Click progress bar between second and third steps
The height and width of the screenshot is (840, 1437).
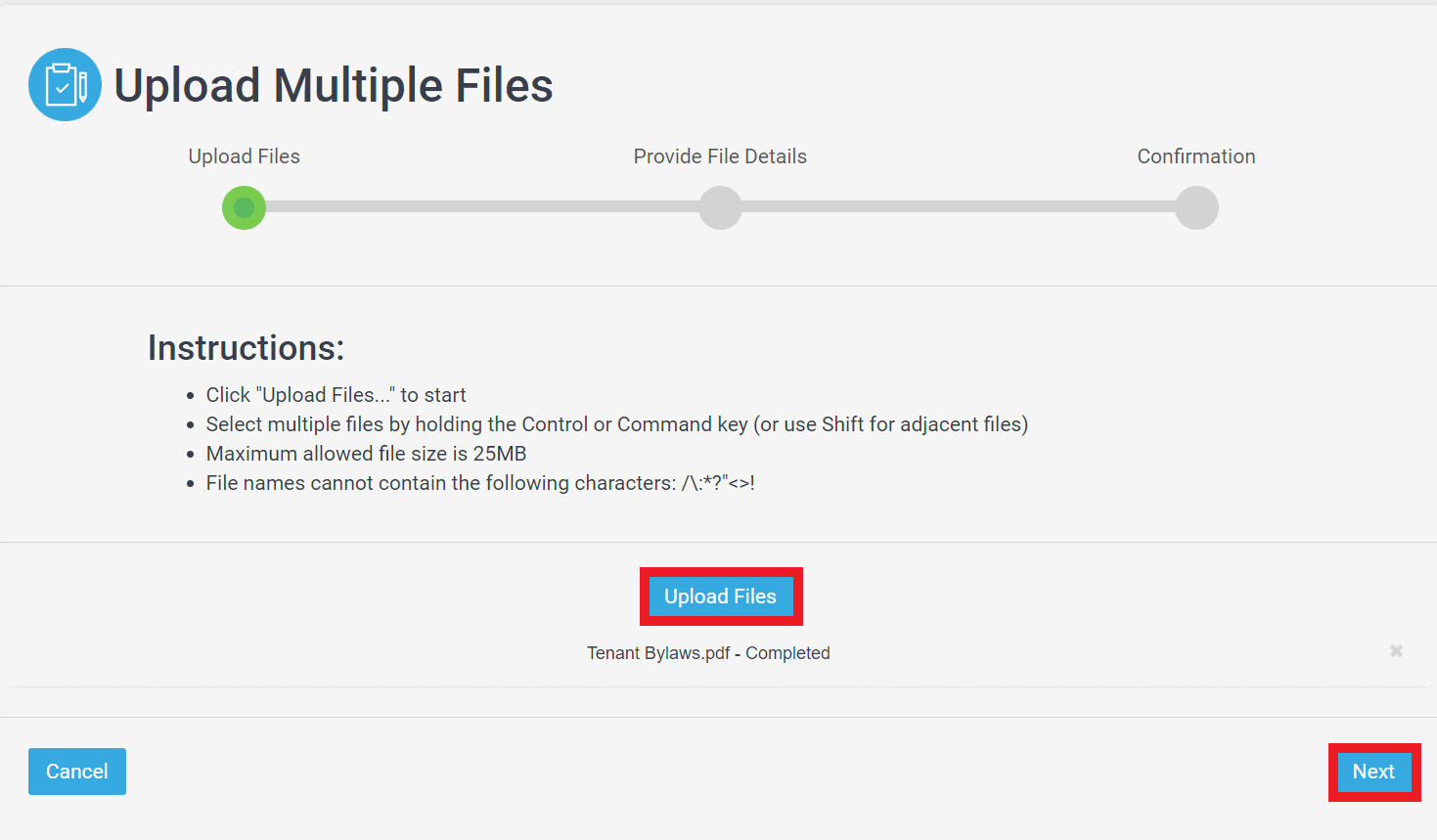(x=959, y=207)
